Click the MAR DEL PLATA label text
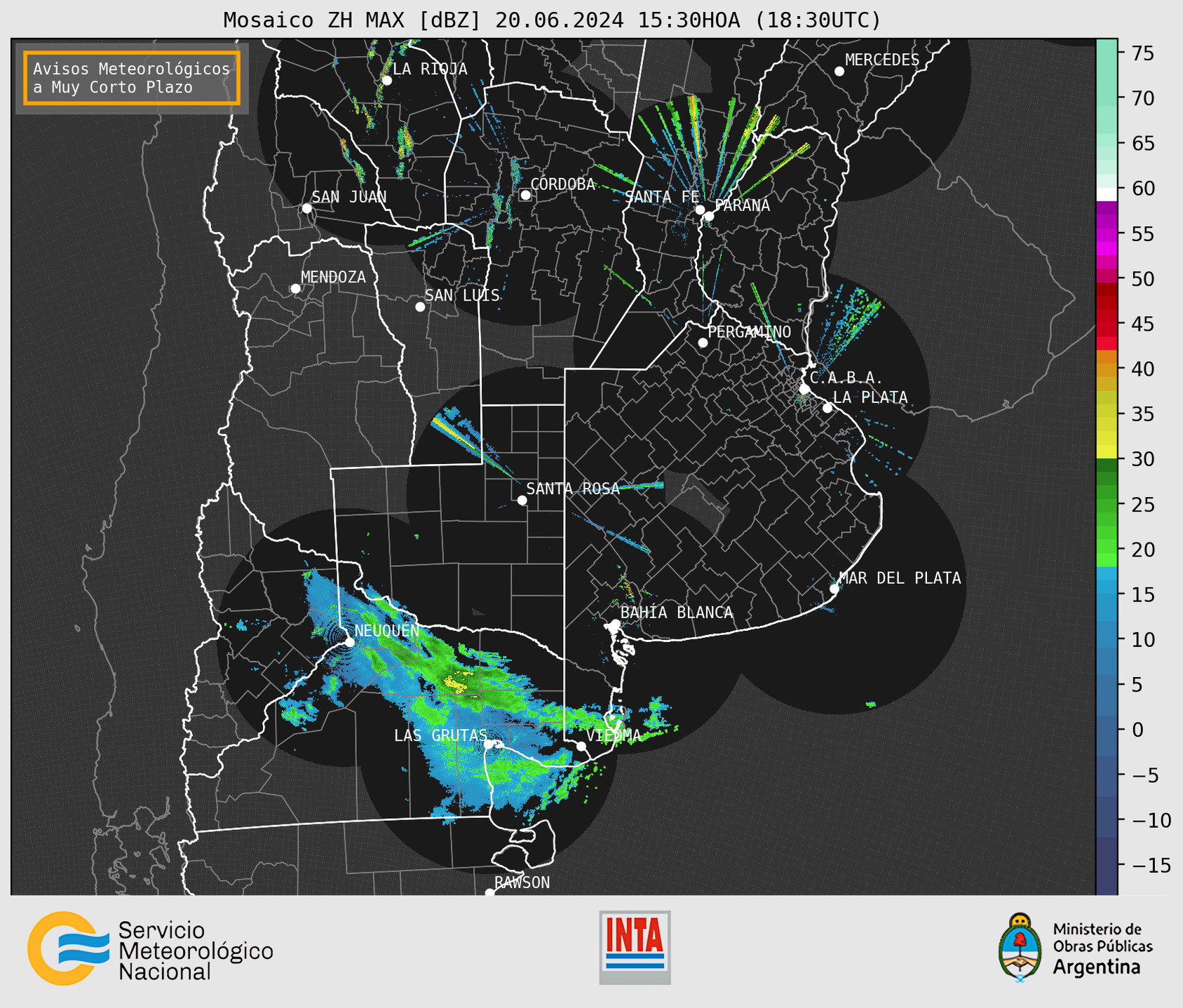This screenshot has height=1008, width=1183. pyautogui.click(x=900, y=578)
